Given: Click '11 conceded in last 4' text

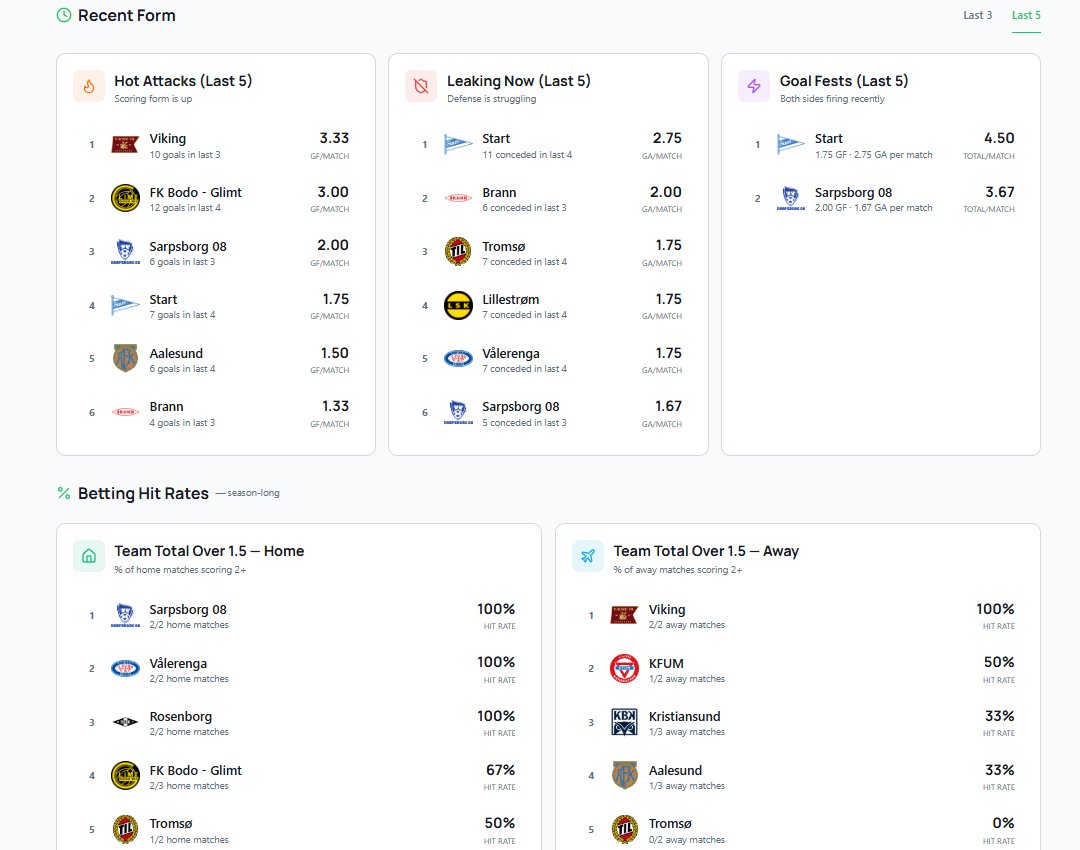Looking at the screenshot, I should 527,155.
